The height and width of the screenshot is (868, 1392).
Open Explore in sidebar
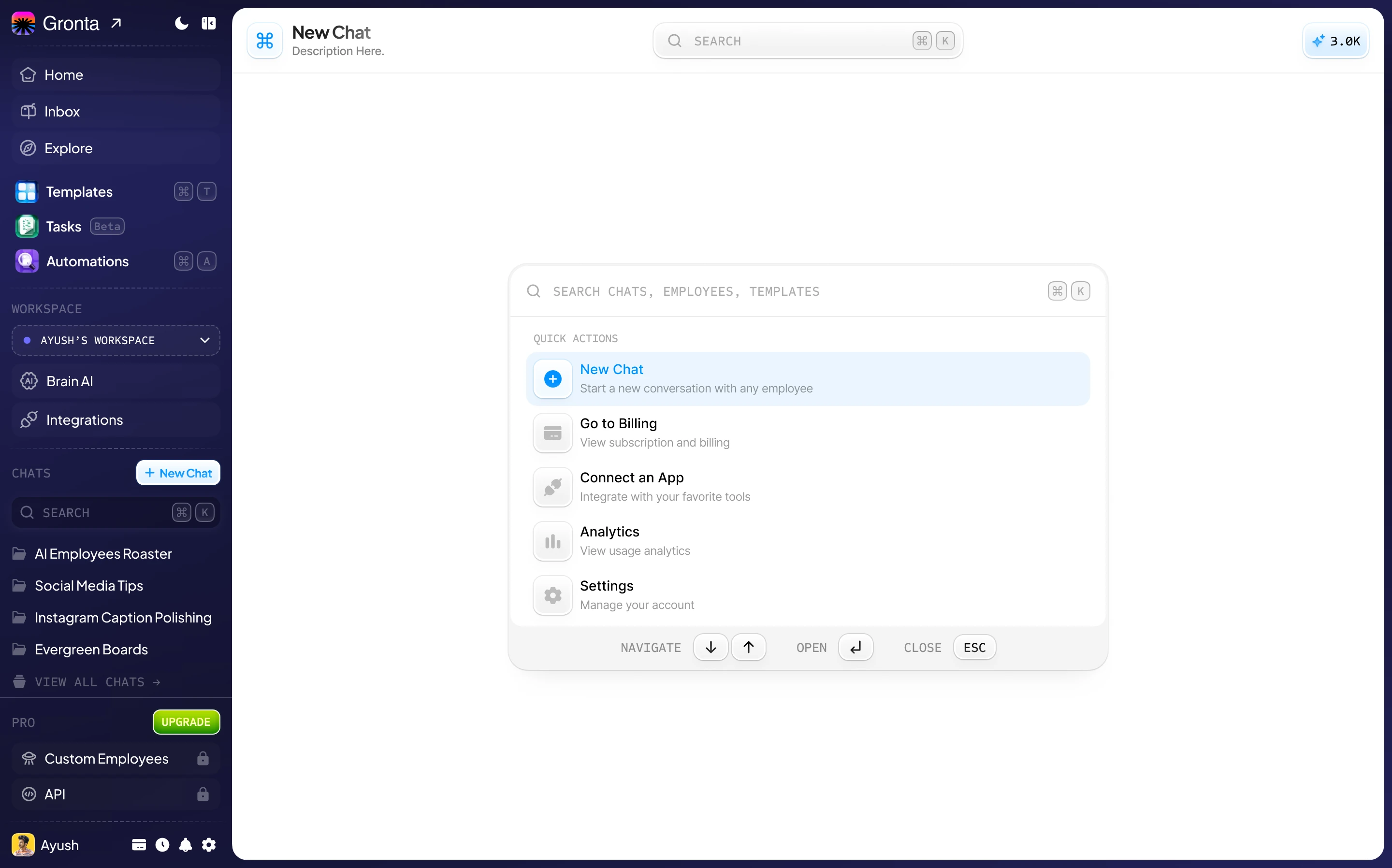pyautogui.click(x=116, y=148)
